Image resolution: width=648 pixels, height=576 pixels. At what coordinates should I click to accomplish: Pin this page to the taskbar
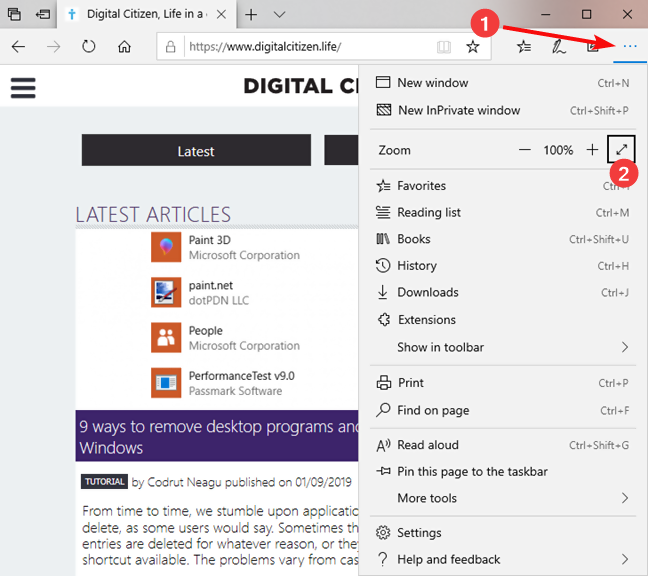[x=503, y=471]
